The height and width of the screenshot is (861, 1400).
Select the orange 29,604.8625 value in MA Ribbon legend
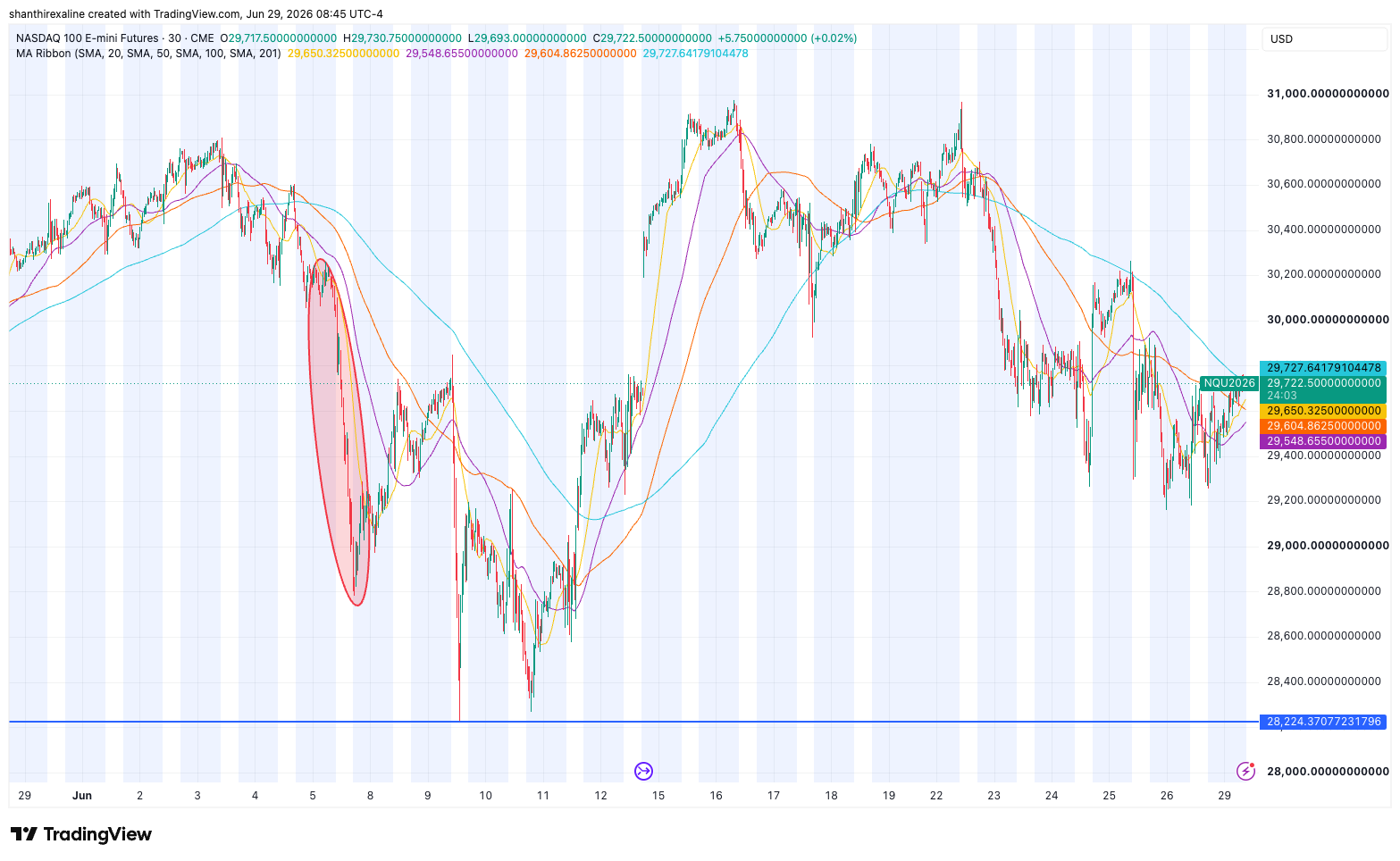pos(581,54)
